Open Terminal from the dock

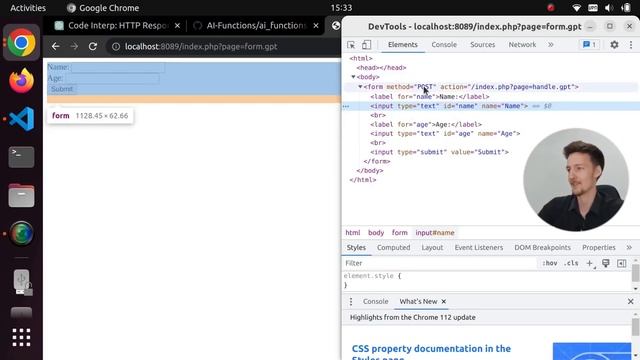[21, 157]
